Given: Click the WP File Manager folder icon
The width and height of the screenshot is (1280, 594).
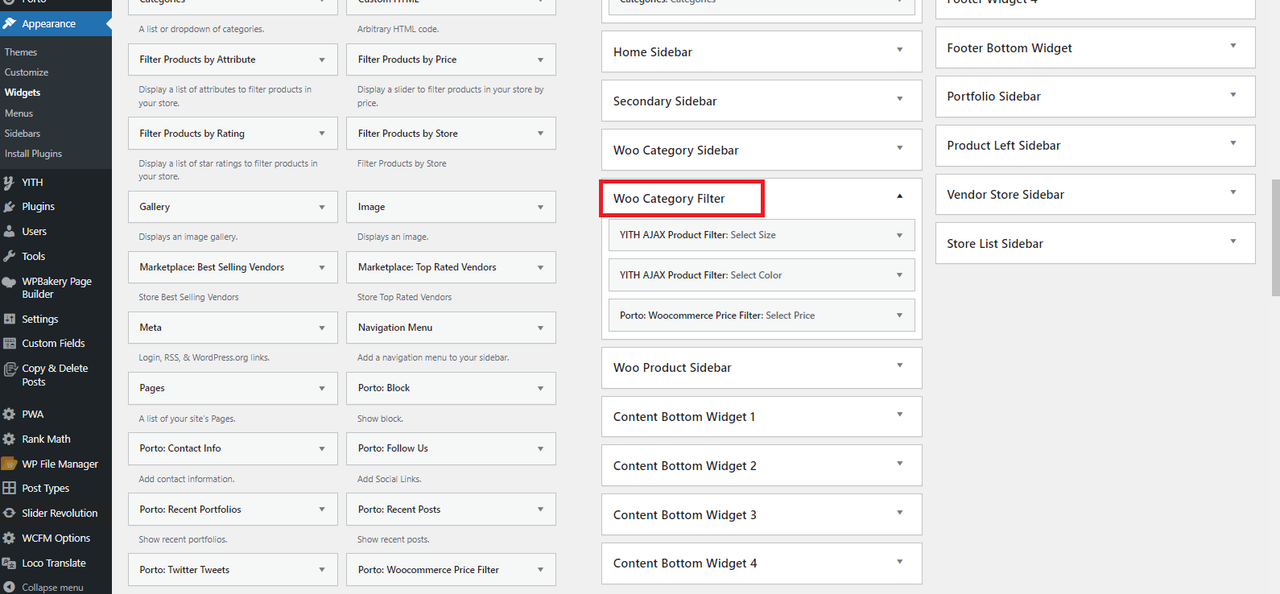Looking at the screenshot, I should click(10, 464).
